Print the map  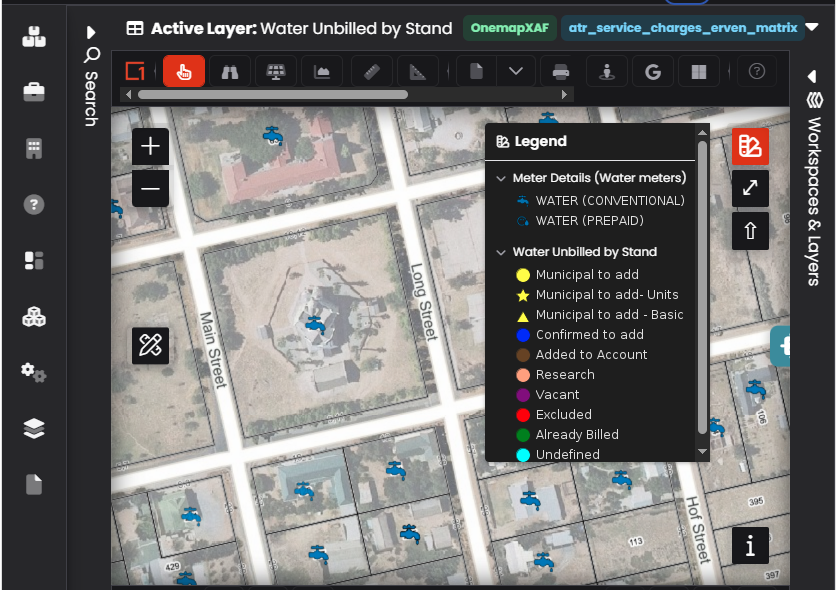tap(560, 72)
